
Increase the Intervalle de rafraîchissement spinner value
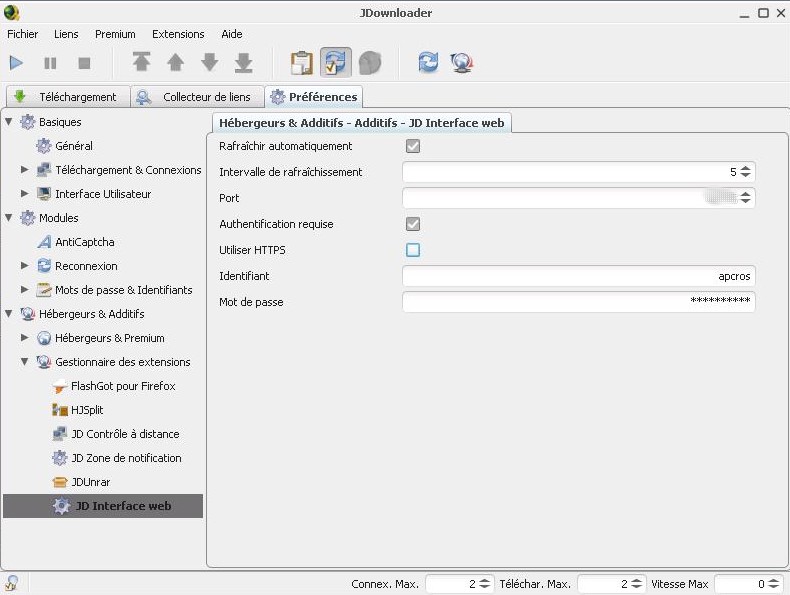tap(746, 168)
